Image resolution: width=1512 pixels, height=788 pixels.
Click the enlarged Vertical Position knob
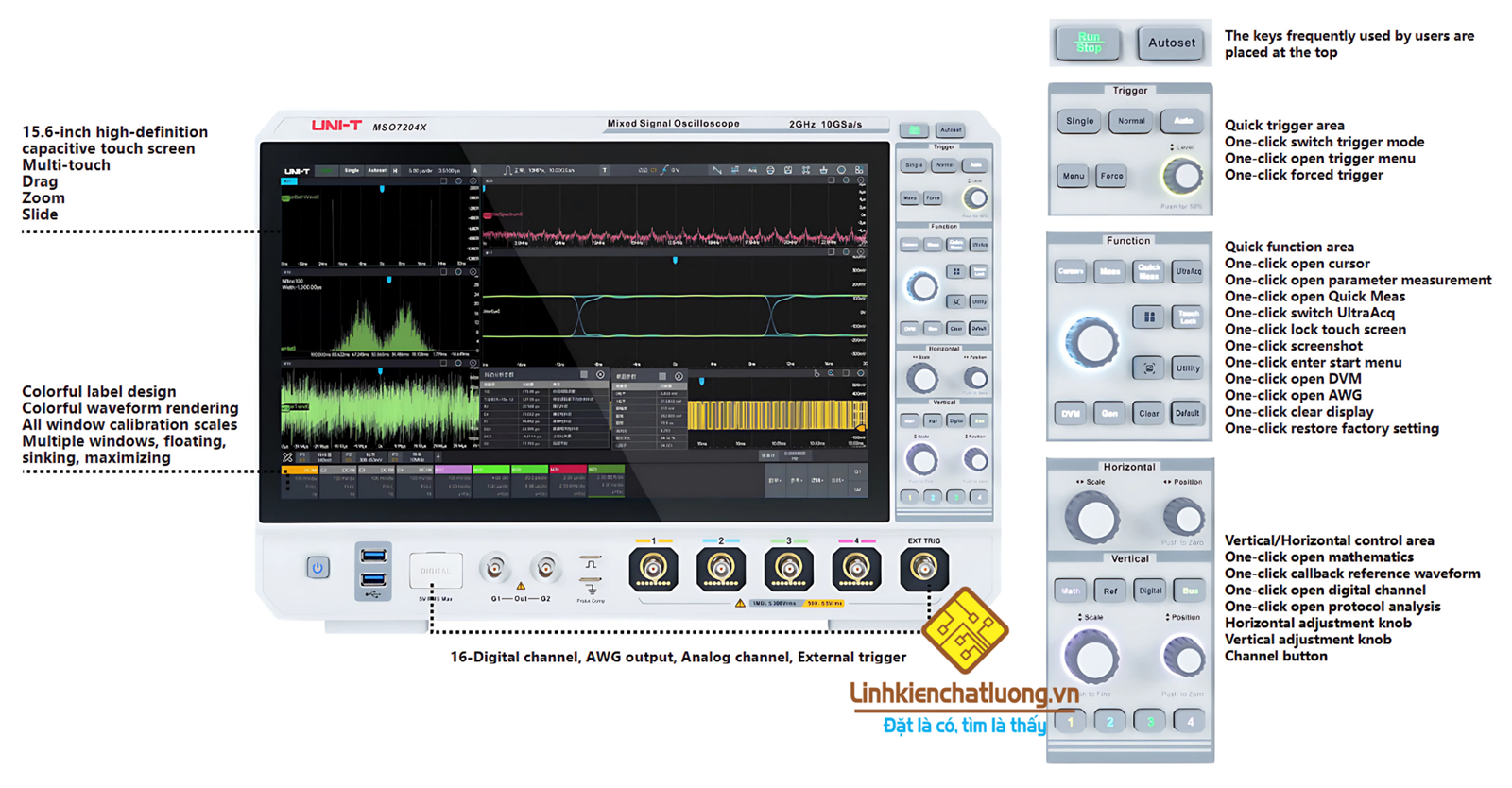1183,658
